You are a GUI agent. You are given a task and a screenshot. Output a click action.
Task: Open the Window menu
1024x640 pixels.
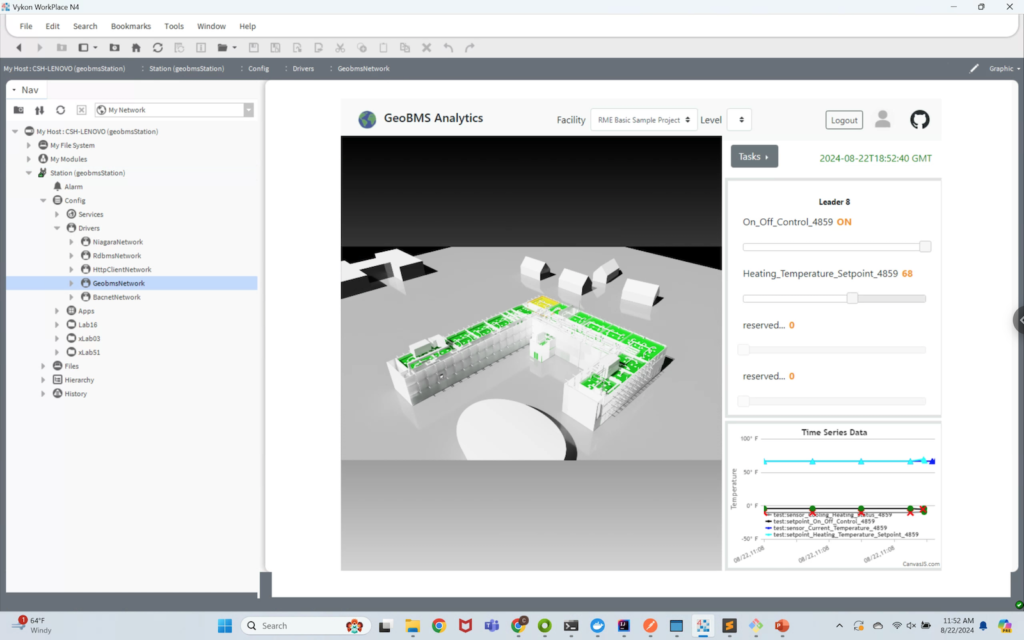click(x=211, y=26)
